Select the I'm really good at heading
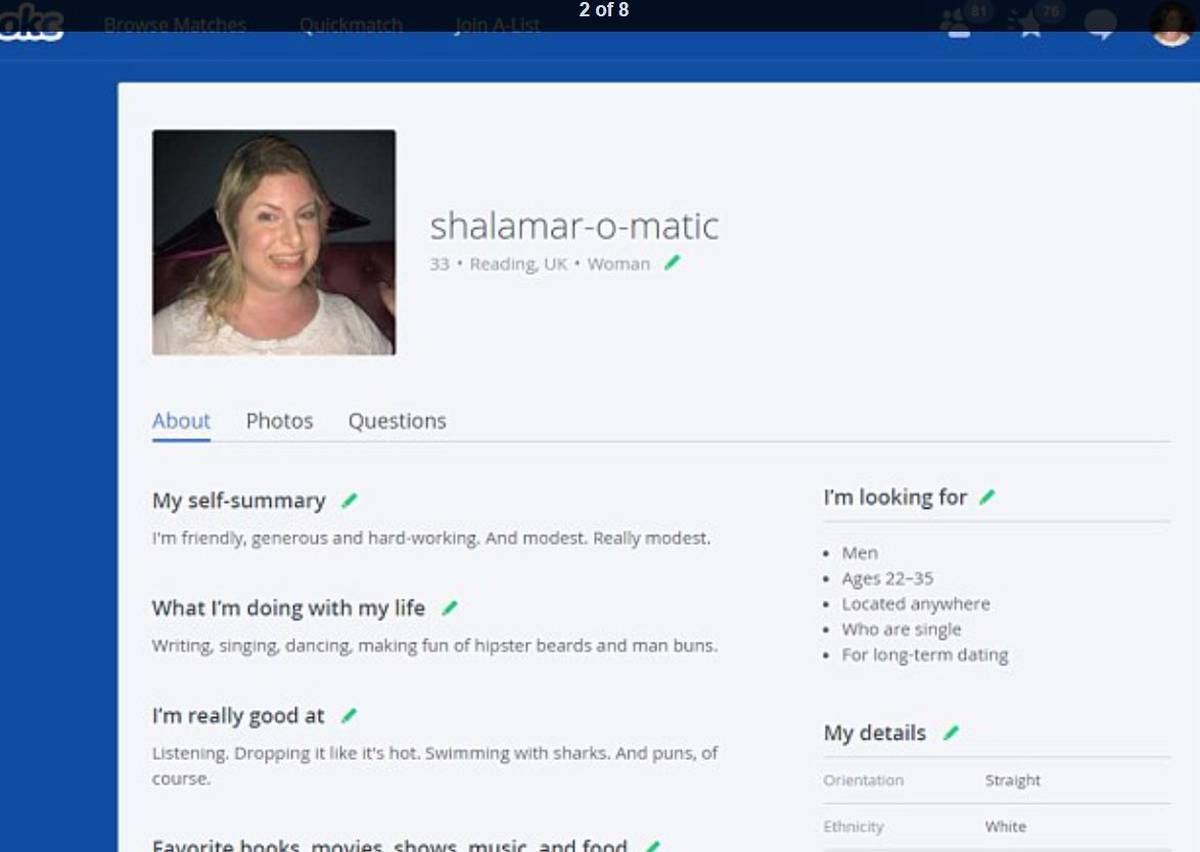This screenshot has height=852, width=1200. point(238,716)
